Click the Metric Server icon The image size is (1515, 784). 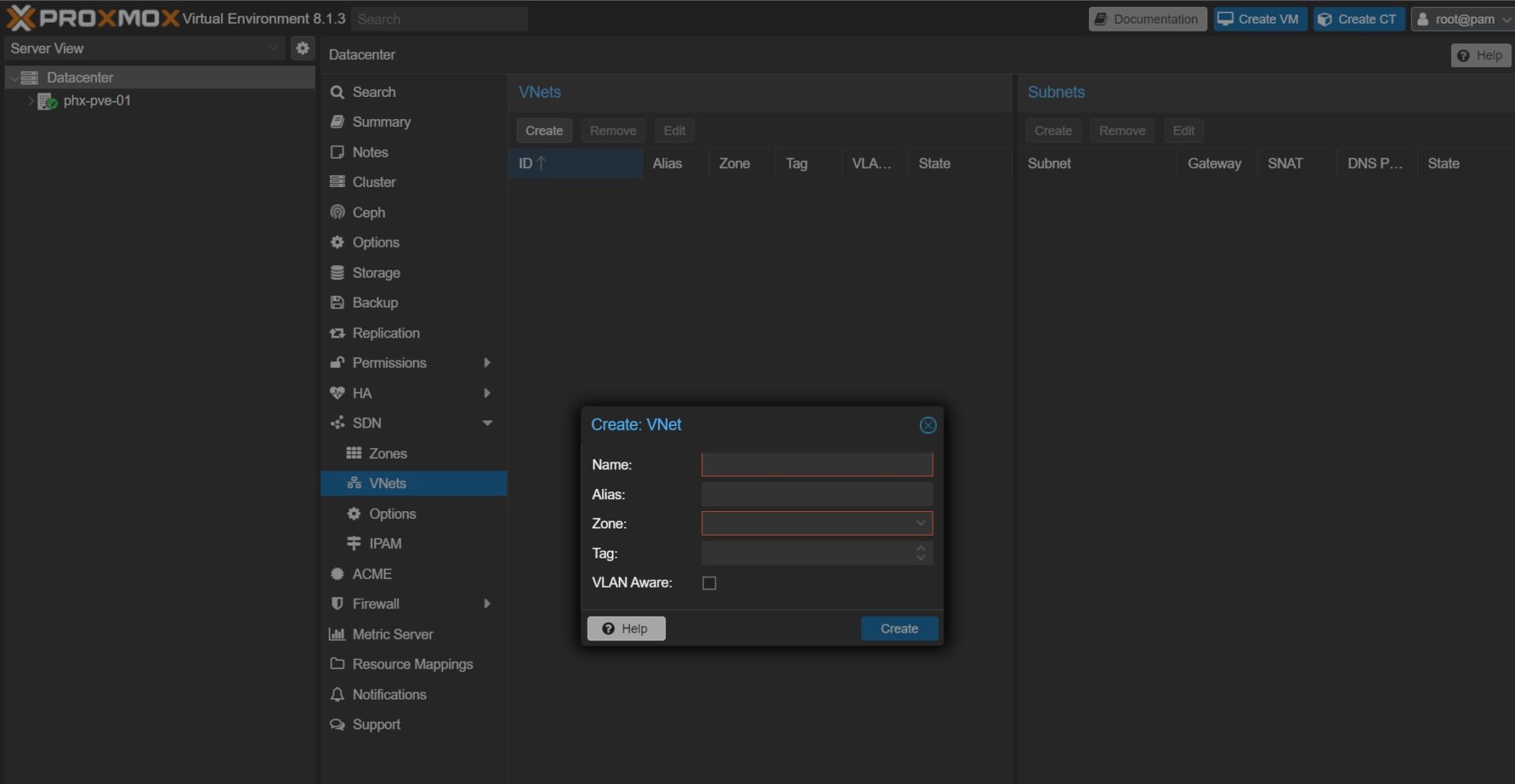click(x=338, y=633)
